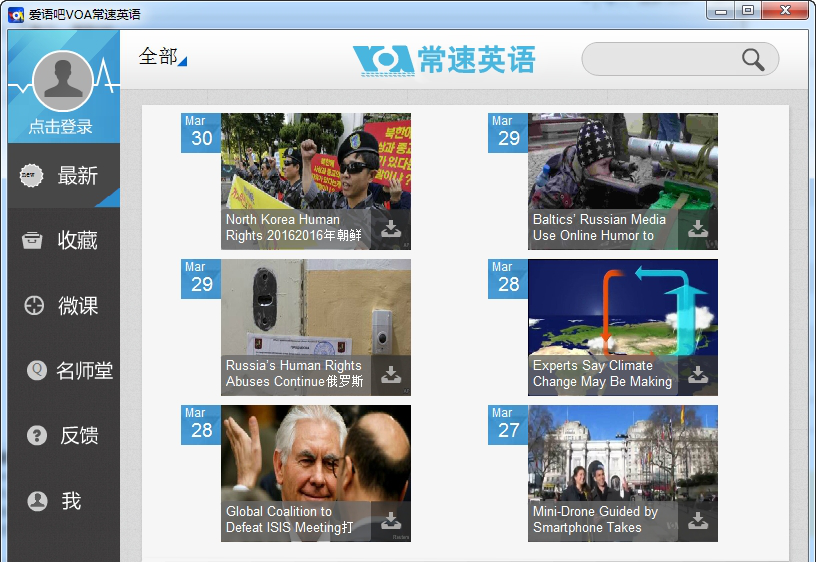
Task: Switch to the 名师堂 section
Action: (x=64, y=371)
